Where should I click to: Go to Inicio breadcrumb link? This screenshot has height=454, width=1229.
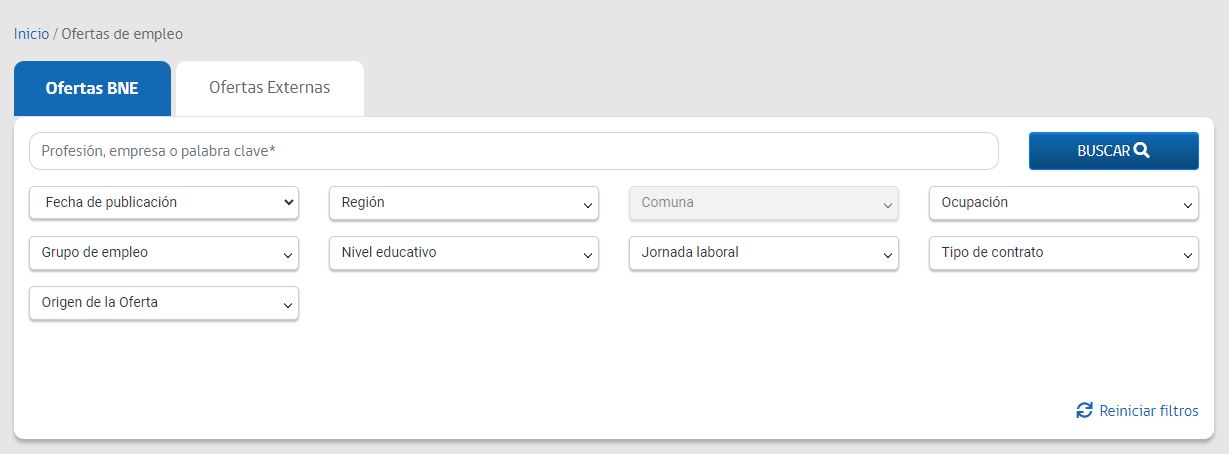(31, 34)
